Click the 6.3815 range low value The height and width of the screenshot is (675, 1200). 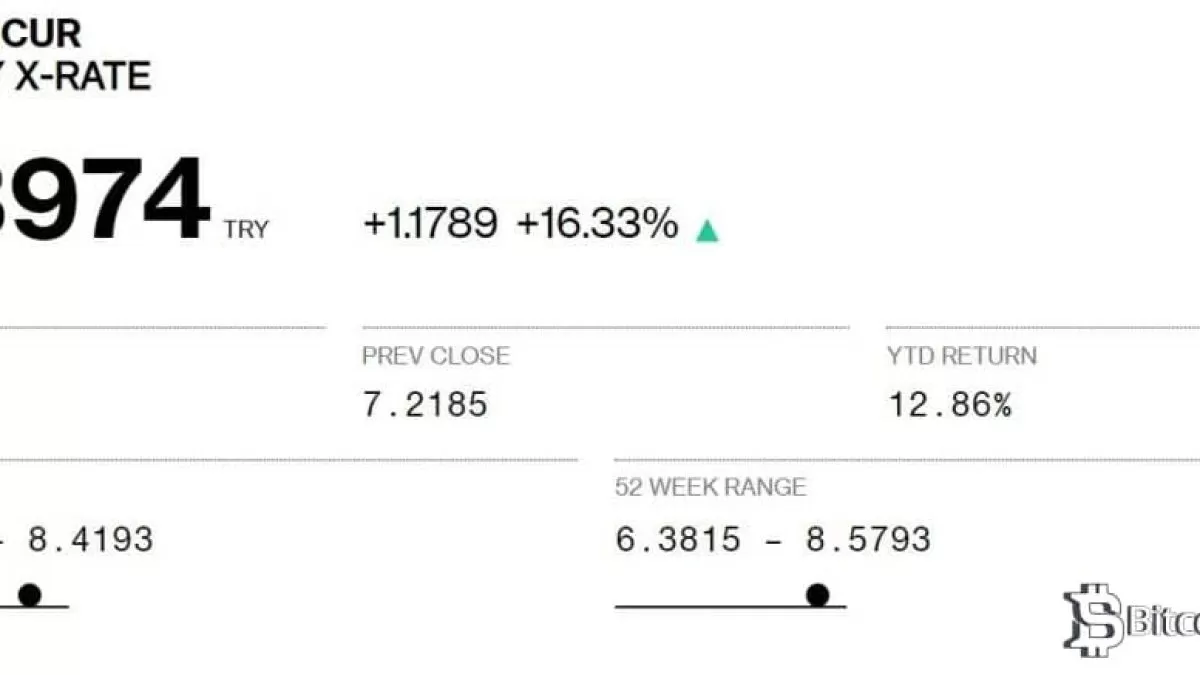pyautogui.click(x=678, y=540)
